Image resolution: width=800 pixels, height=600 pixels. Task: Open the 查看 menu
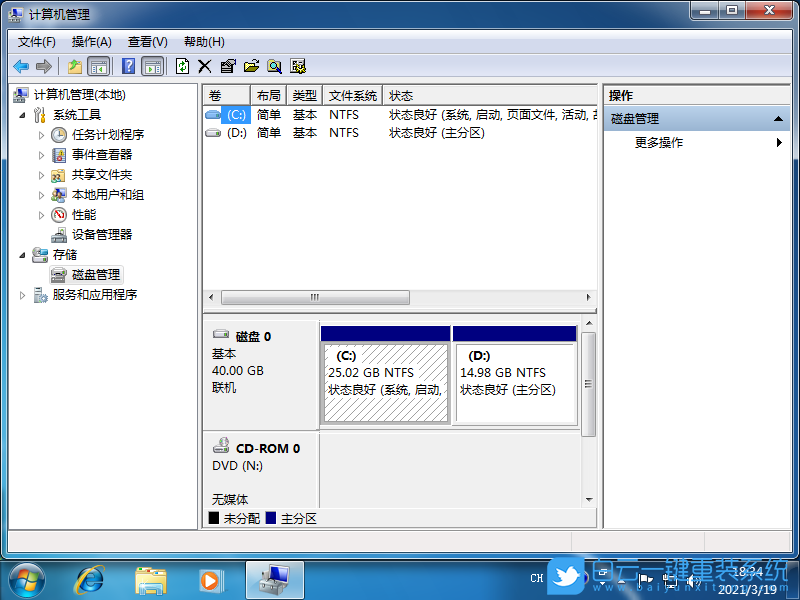(x=146, y=41)
